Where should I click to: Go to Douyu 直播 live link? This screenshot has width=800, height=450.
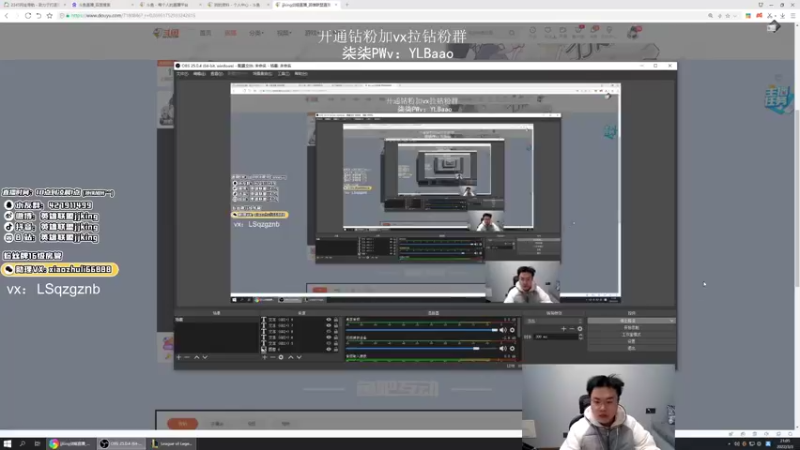point(231,33)
